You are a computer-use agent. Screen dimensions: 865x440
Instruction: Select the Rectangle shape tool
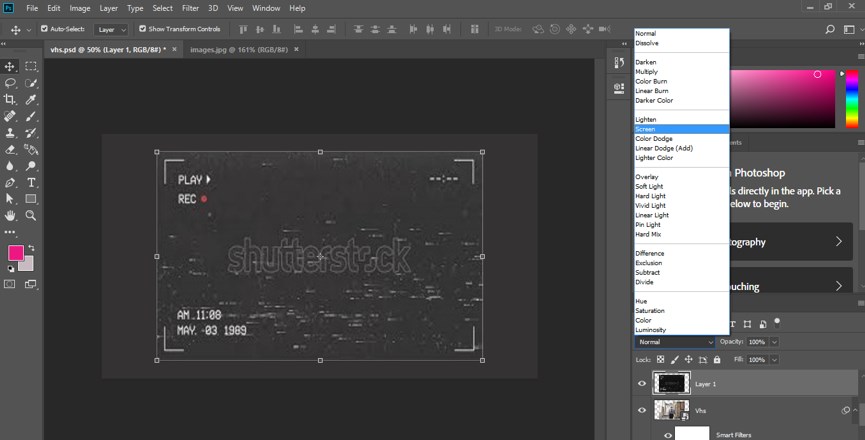(x=31, y=199)
